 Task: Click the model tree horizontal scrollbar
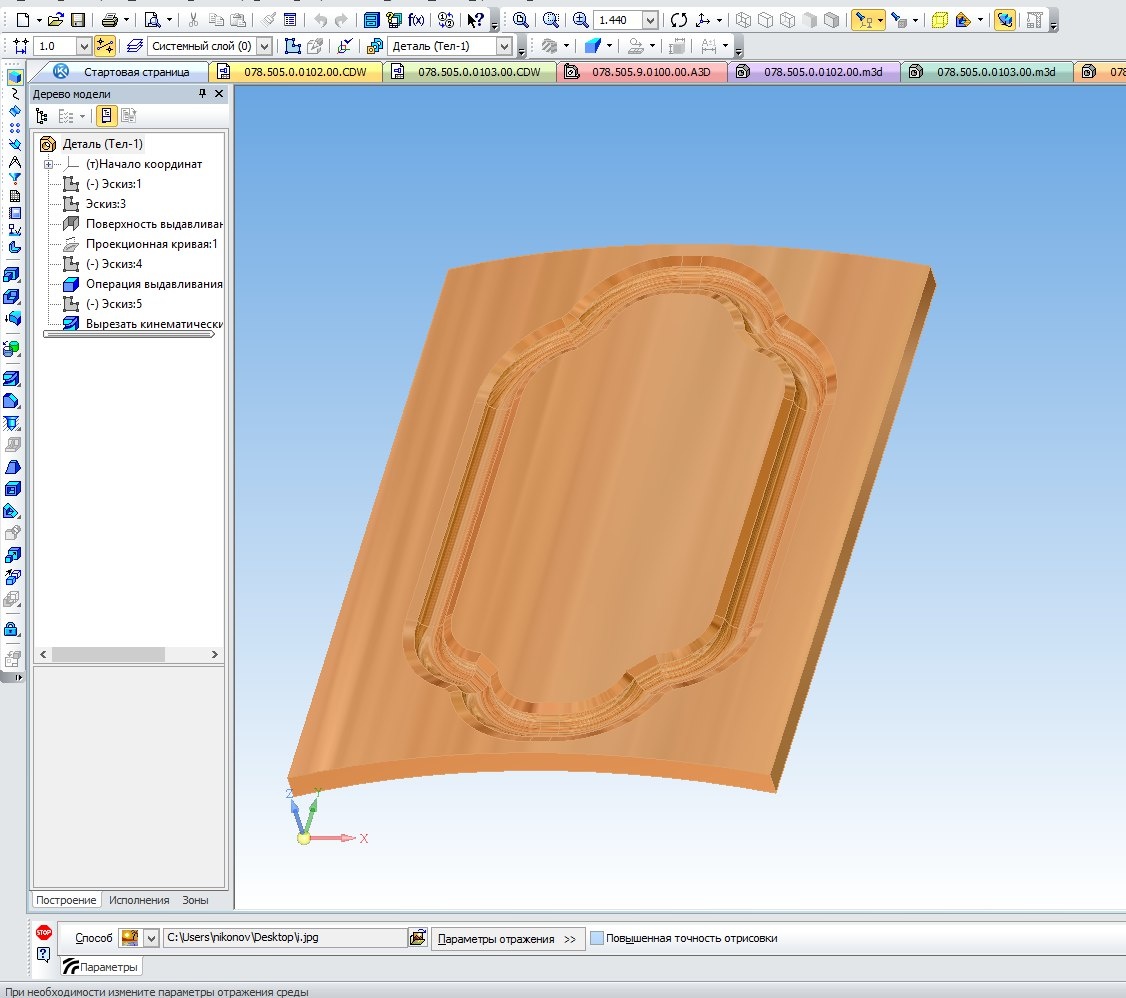pos(108,654)
